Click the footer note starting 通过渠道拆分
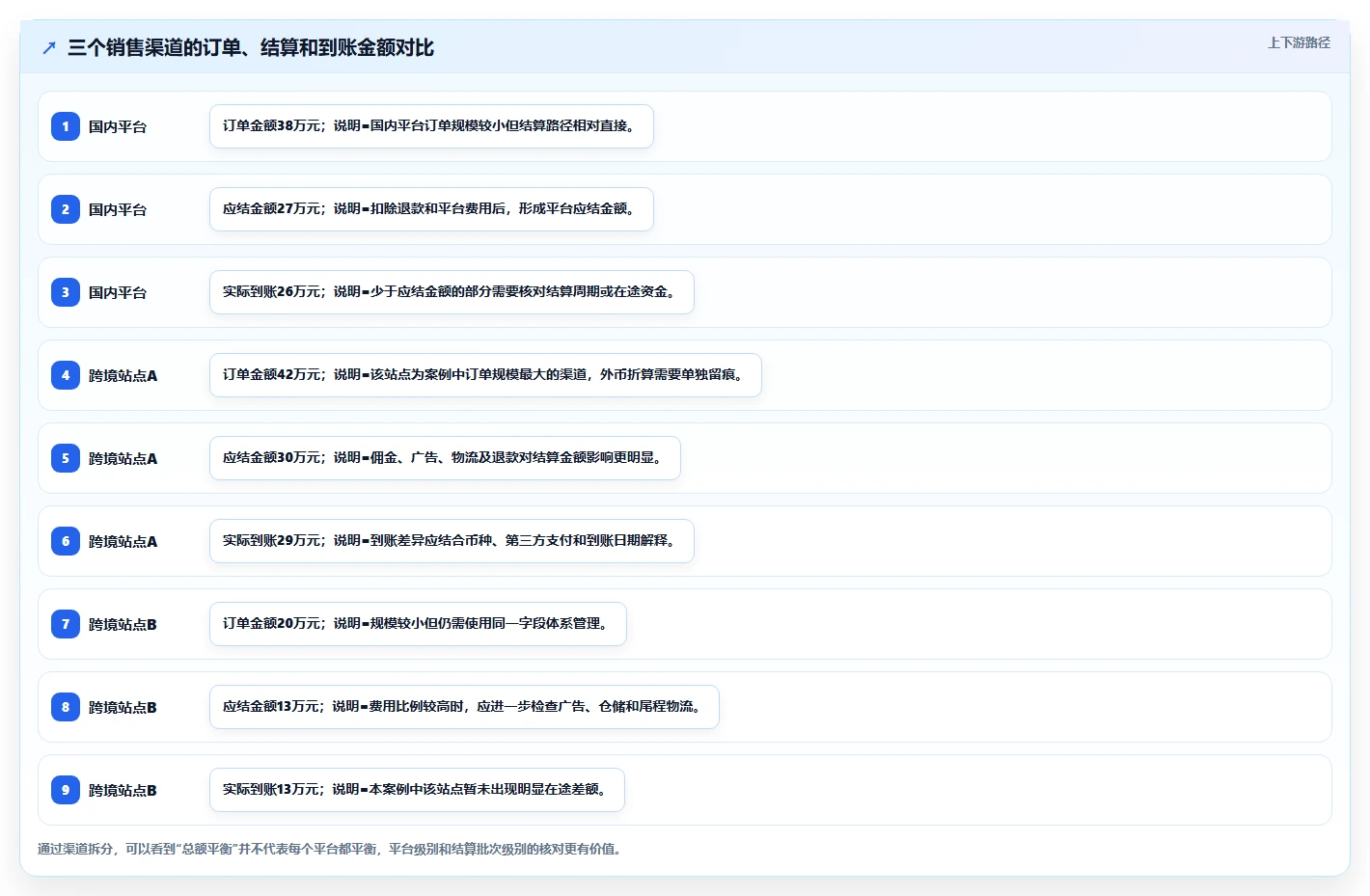 (332, 849)
